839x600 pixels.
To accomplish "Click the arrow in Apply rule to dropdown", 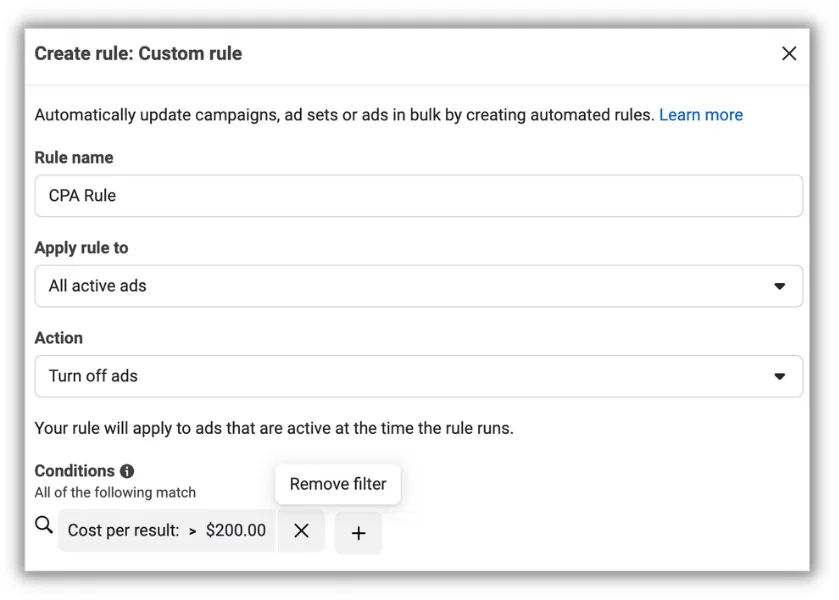I will [780, 286].
